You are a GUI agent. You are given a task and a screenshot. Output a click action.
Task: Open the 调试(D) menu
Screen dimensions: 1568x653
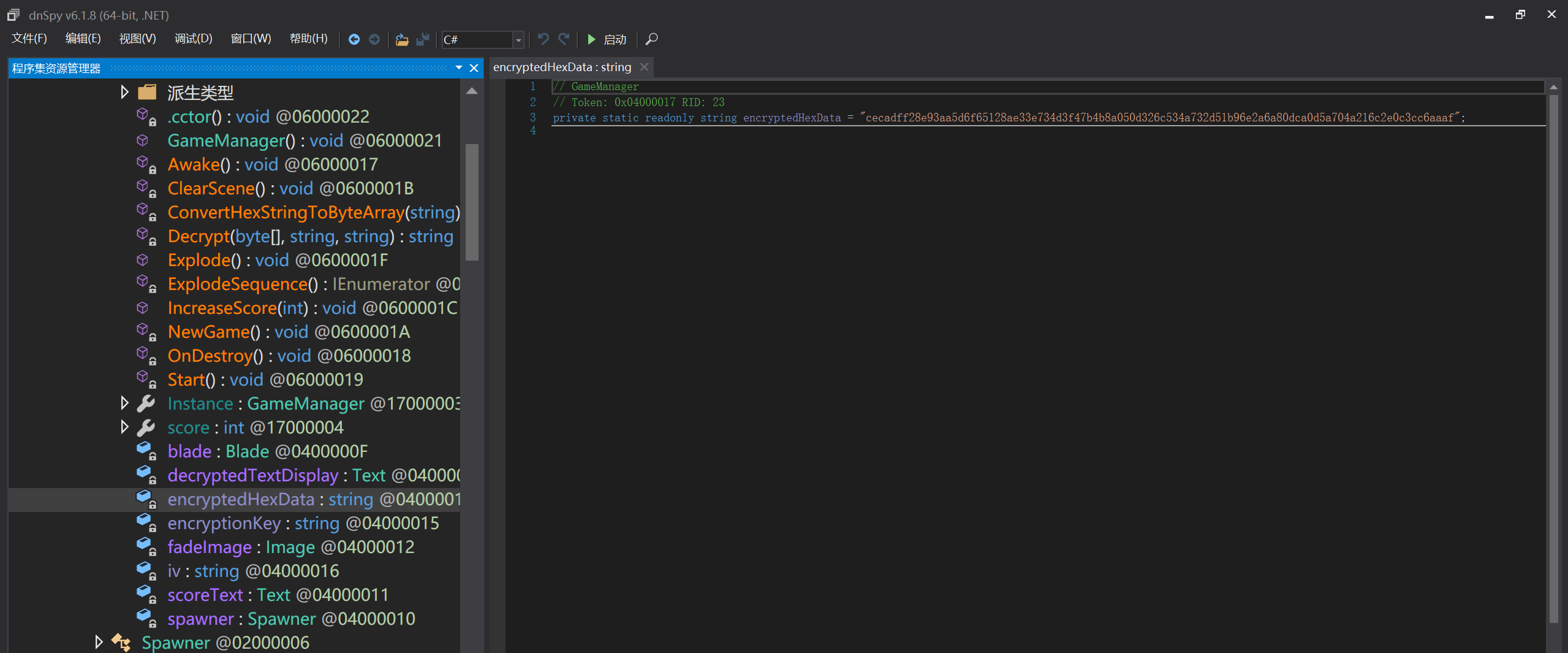coord(193,39)
